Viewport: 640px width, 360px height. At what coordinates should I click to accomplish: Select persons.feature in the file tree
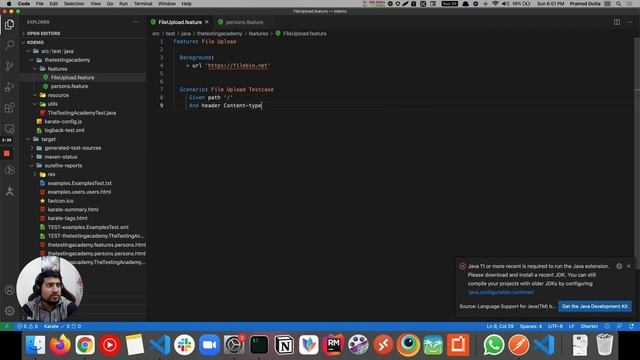pyautogui.click(x=69, y=87)
